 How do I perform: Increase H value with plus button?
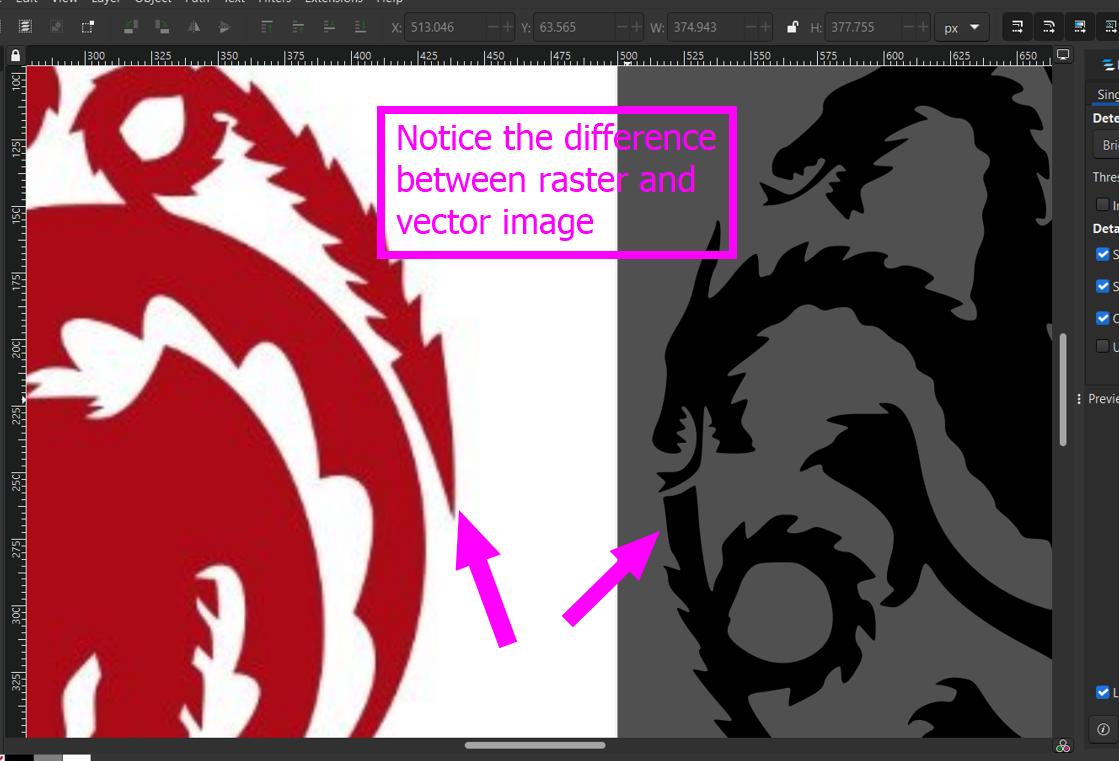click(x=923, y=27)
